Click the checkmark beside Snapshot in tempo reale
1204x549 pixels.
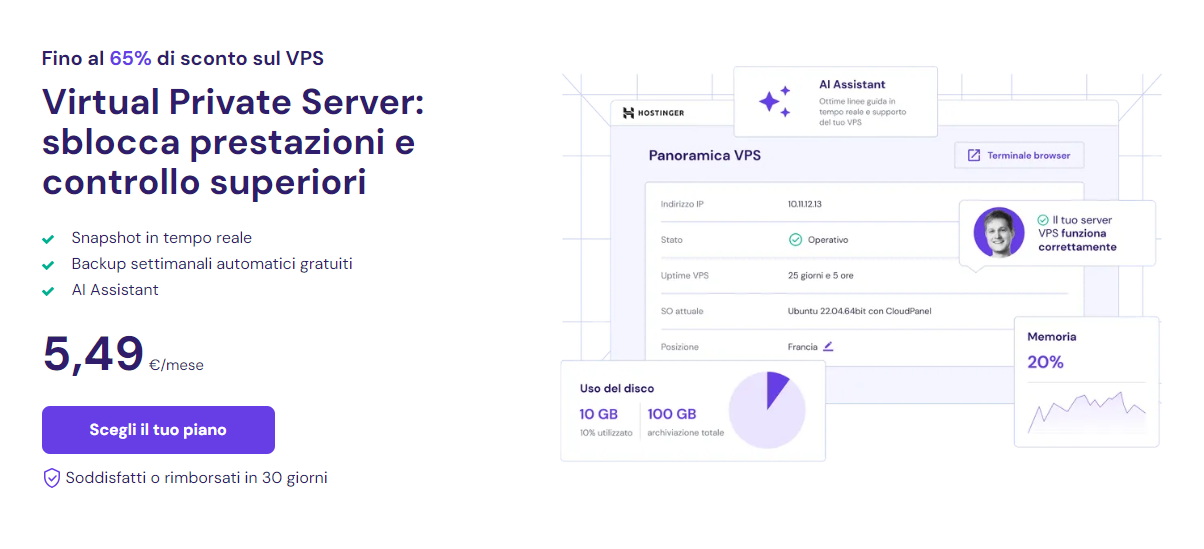point(47,239)
